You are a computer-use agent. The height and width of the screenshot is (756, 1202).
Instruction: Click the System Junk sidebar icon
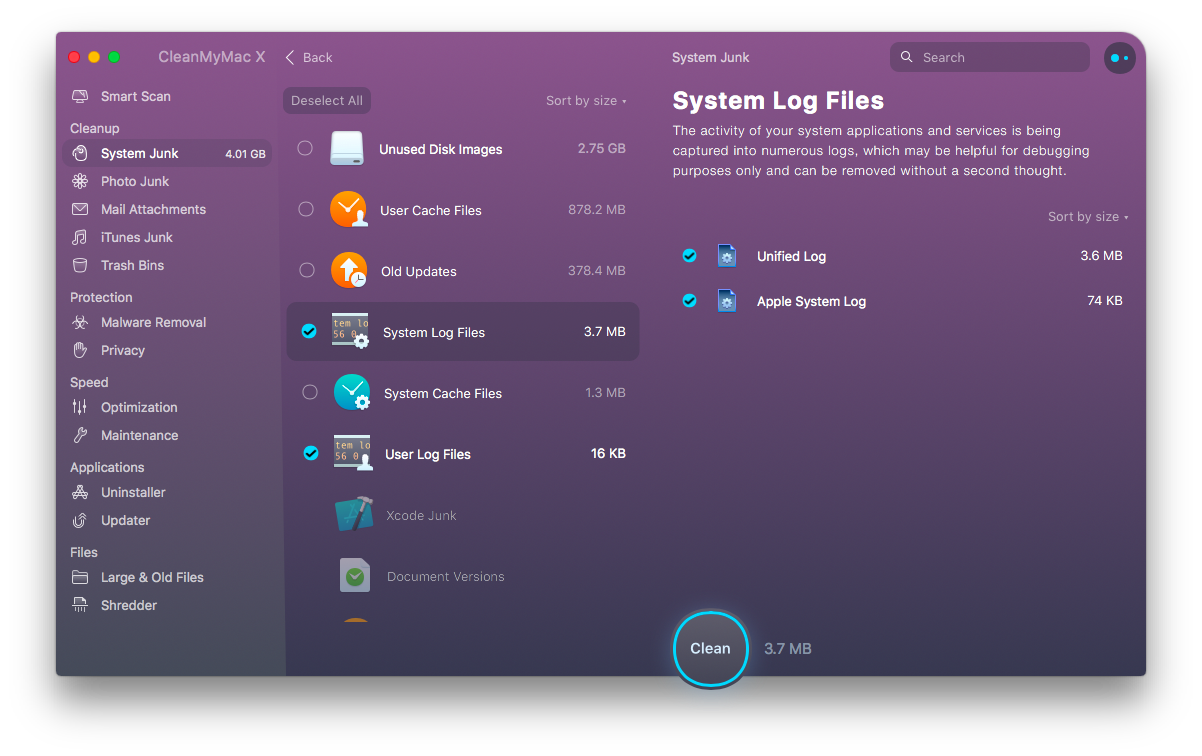tap(80, 154)
